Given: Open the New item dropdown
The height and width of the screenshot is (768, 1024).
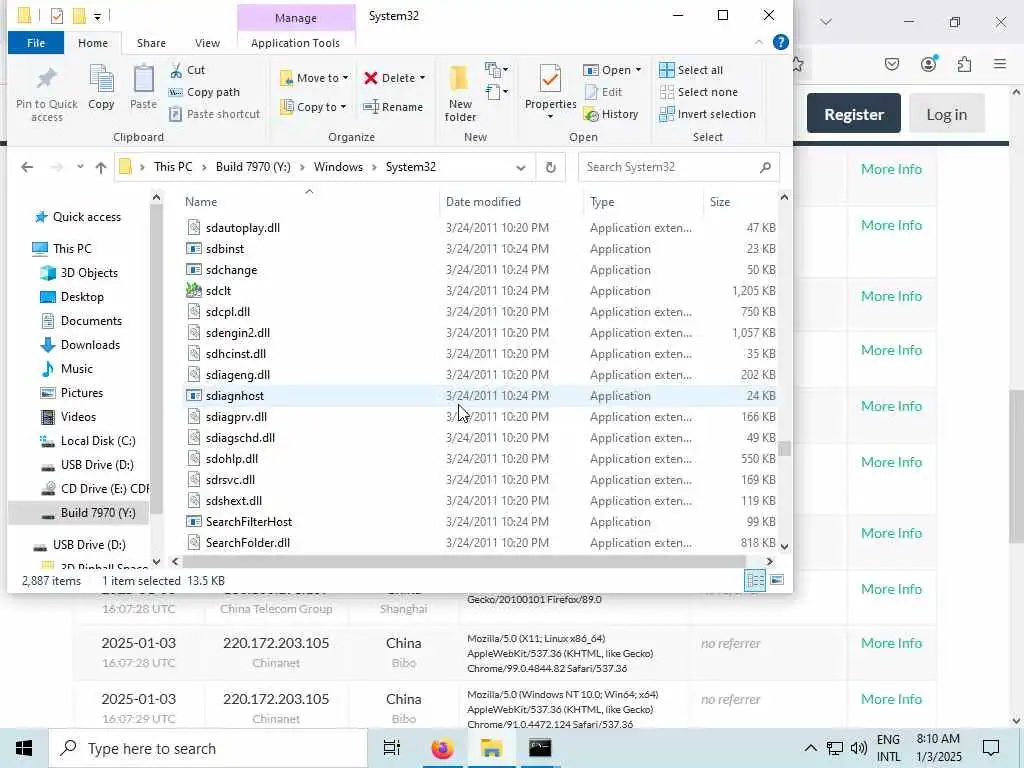Looking at the screenshot, I should (496, 69).
